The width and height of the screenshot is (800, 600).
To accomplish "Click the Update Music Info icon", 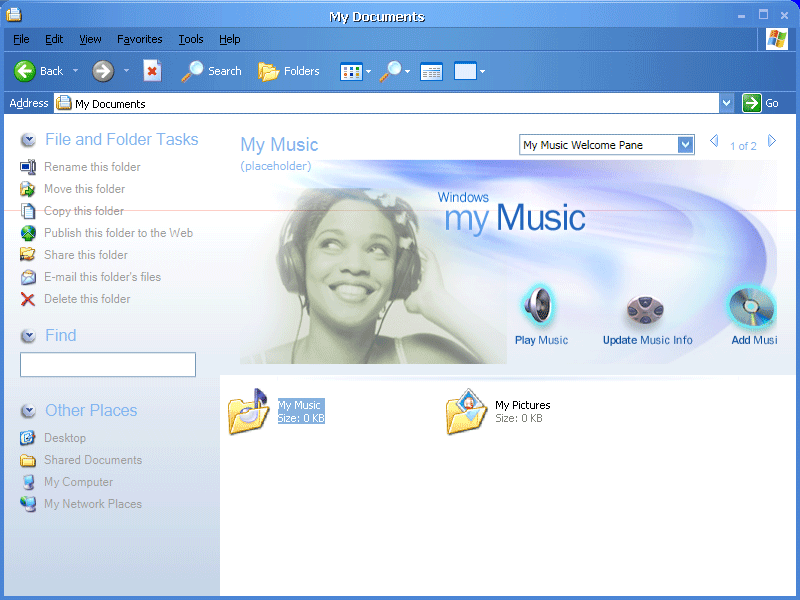I will point(646,309).
